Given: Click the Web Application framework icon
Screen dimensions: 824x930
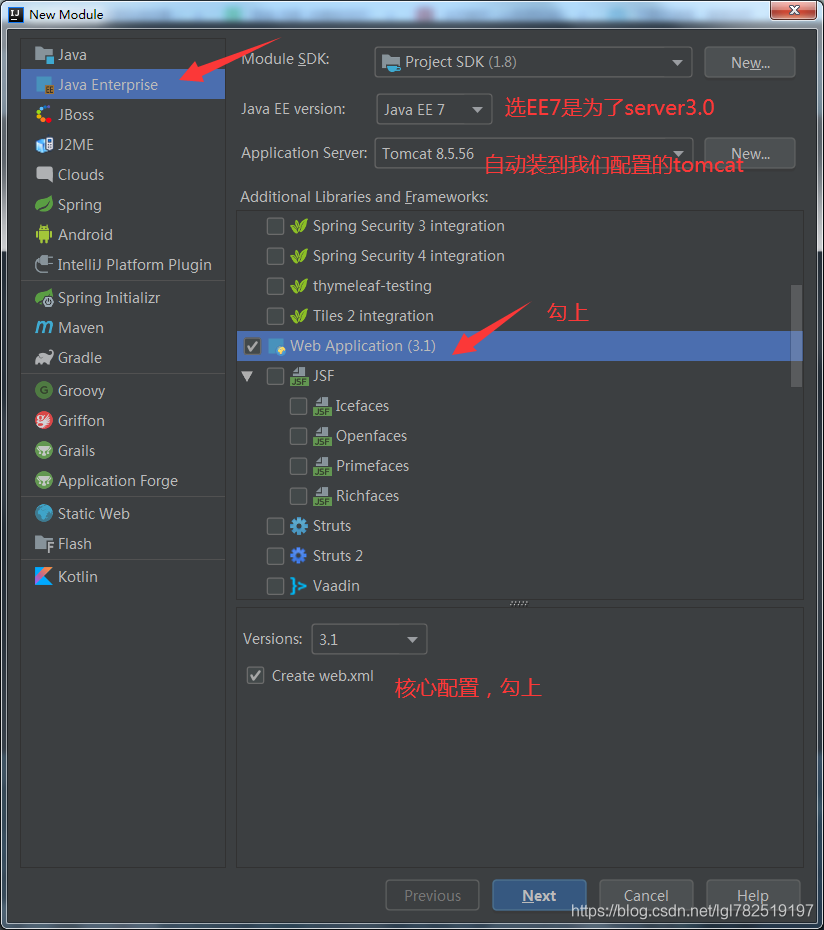Looking at the screenshot, I should [x=276, y=346].
